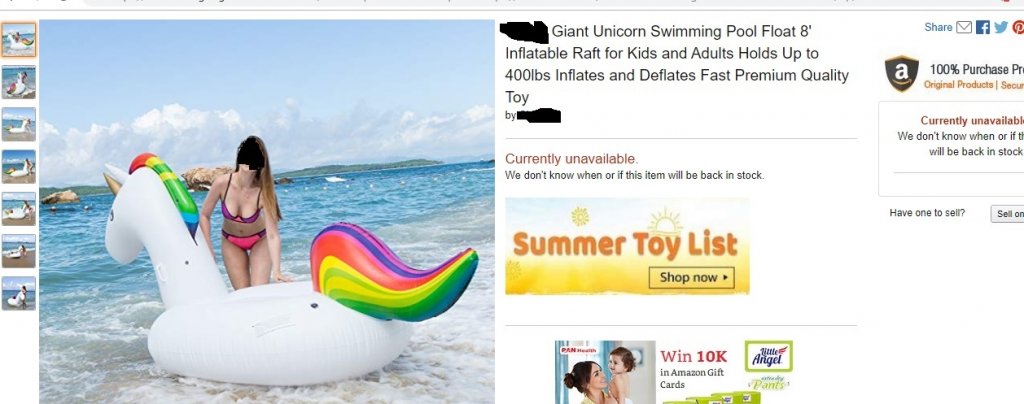This screenshot has height=404, width=1024.
Task: Click the Giant Unicorn Swimming Pool Float title
Action: [x=677, y=64]
